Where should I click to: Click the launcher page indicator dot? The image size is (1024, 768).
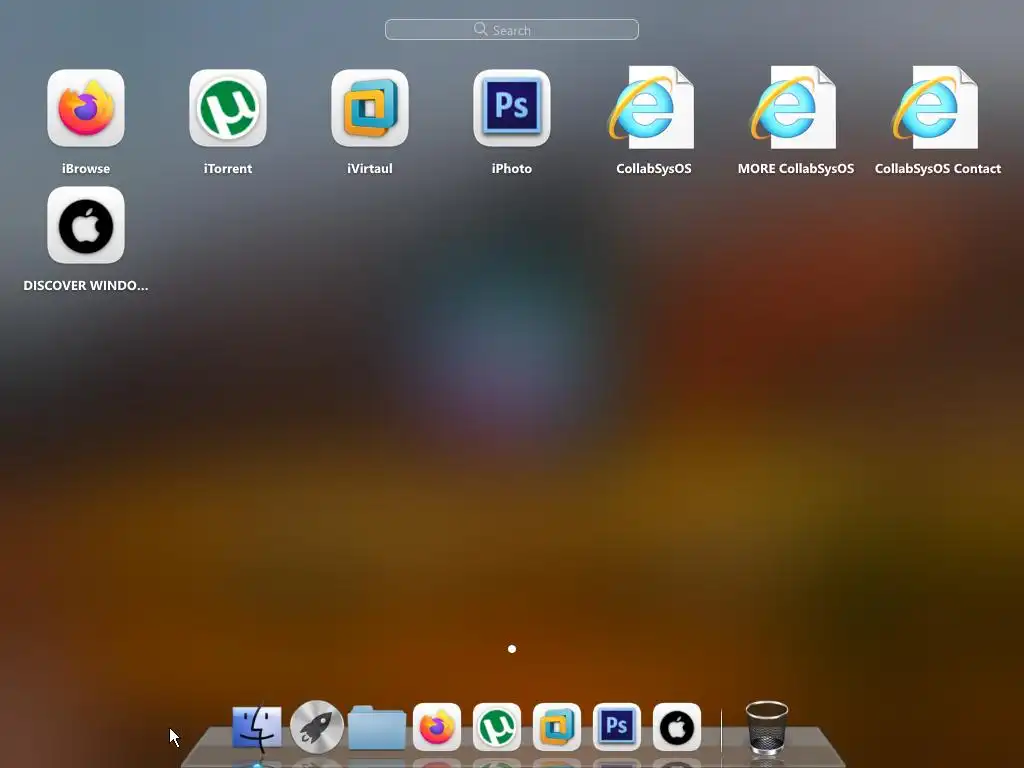click(x=512, y=649)
